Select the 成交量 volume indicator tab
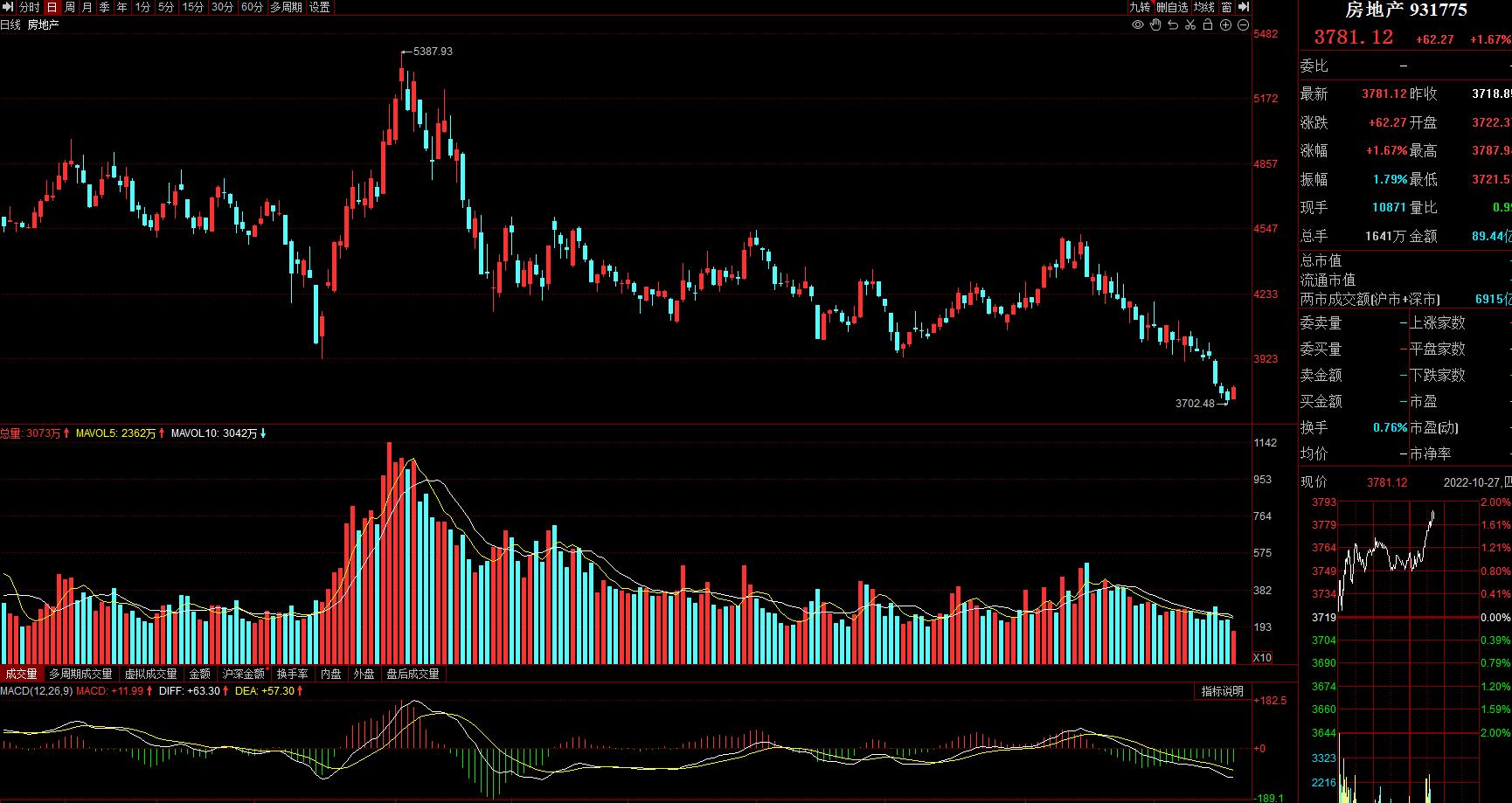Screen dimensions: 1512x803 point(21,674)
